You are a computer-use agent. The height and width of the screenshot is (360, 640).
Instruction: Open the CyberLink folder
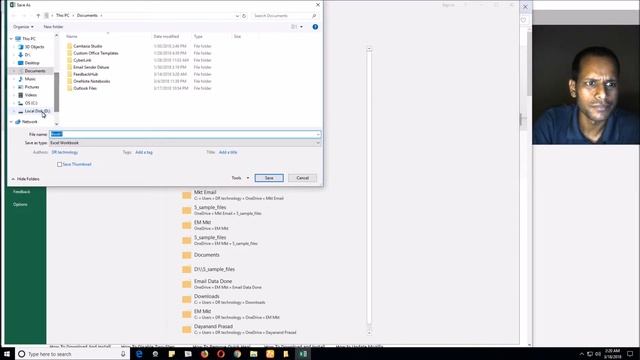(x=82, y=60)
